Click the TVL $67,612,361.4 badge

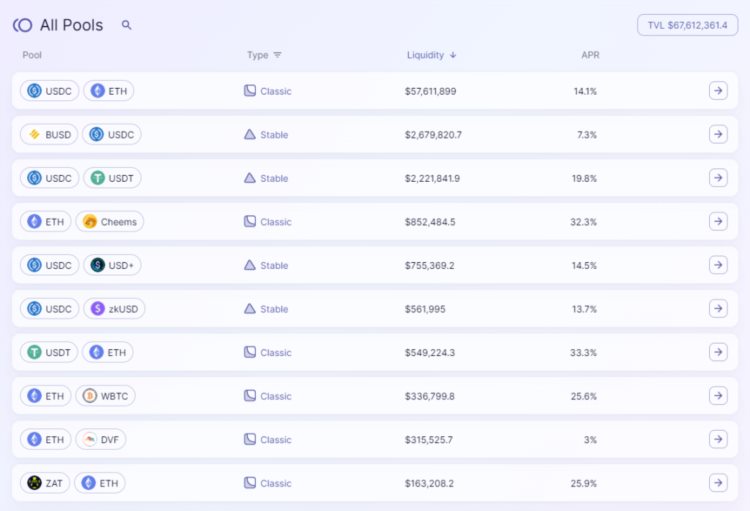687,25
